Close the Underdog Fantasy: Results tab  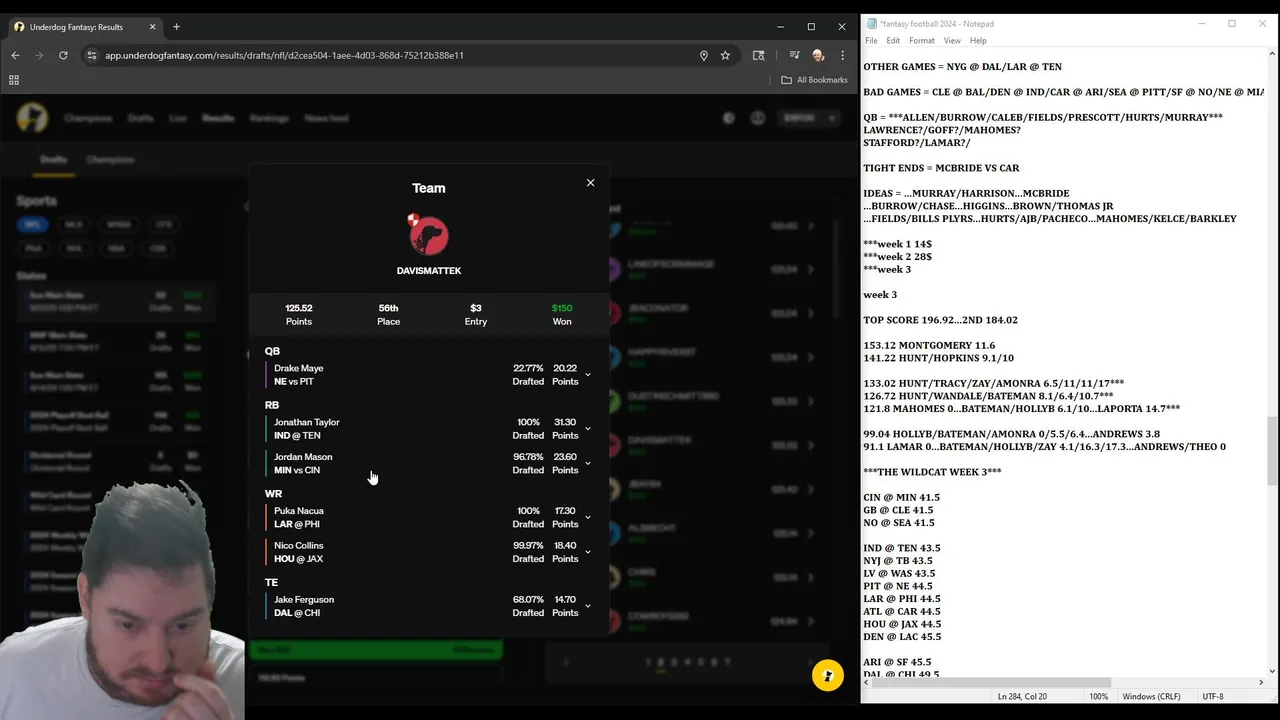click(x=152, y=27)
